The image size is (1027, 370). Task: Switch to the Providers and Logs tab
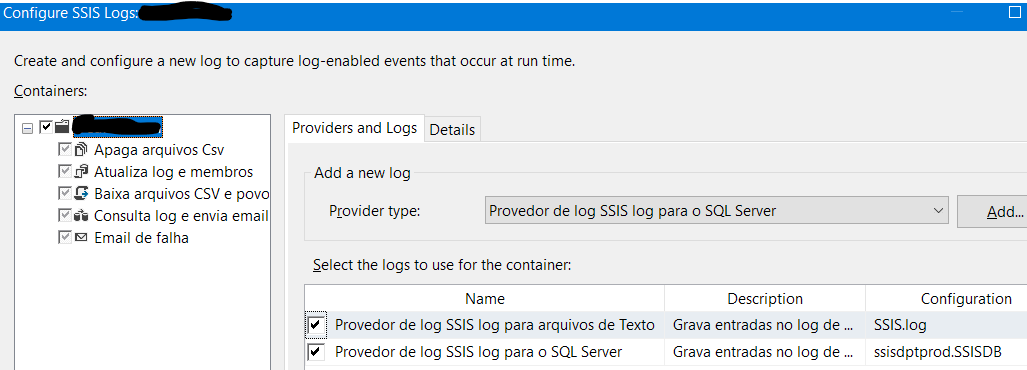coord(354,128)
